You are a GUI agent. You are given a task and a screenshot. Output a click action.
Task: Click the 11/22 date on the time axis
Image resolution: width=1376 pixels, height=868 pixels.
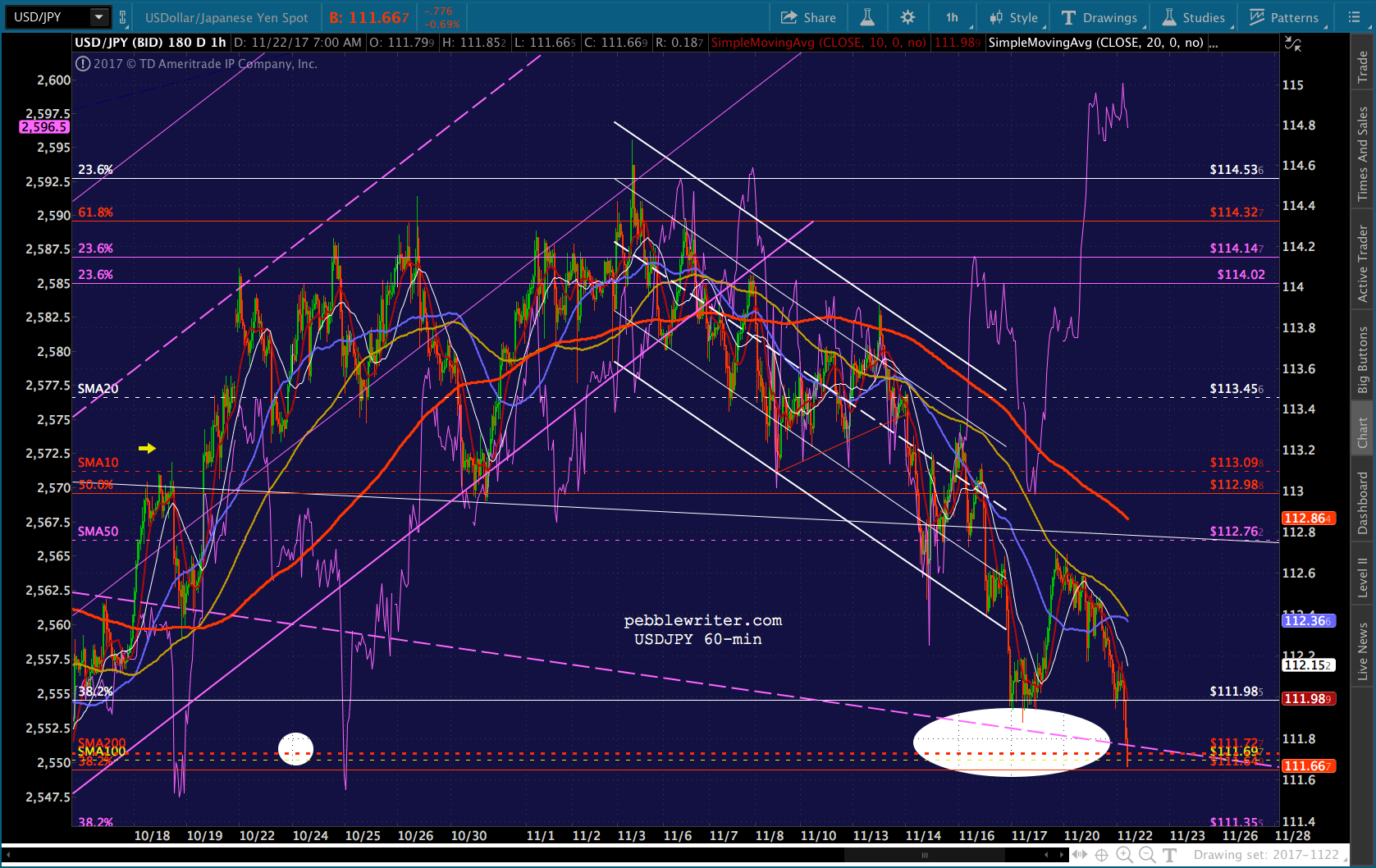(1134, 835)
